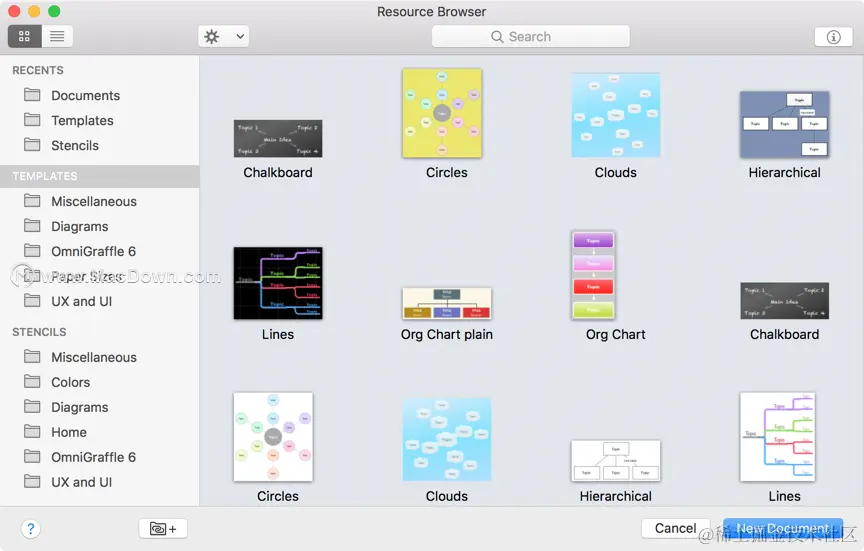Select the white-background Lines template
The width and height of the screenshot is (864, 551).
tap(777, 437)
